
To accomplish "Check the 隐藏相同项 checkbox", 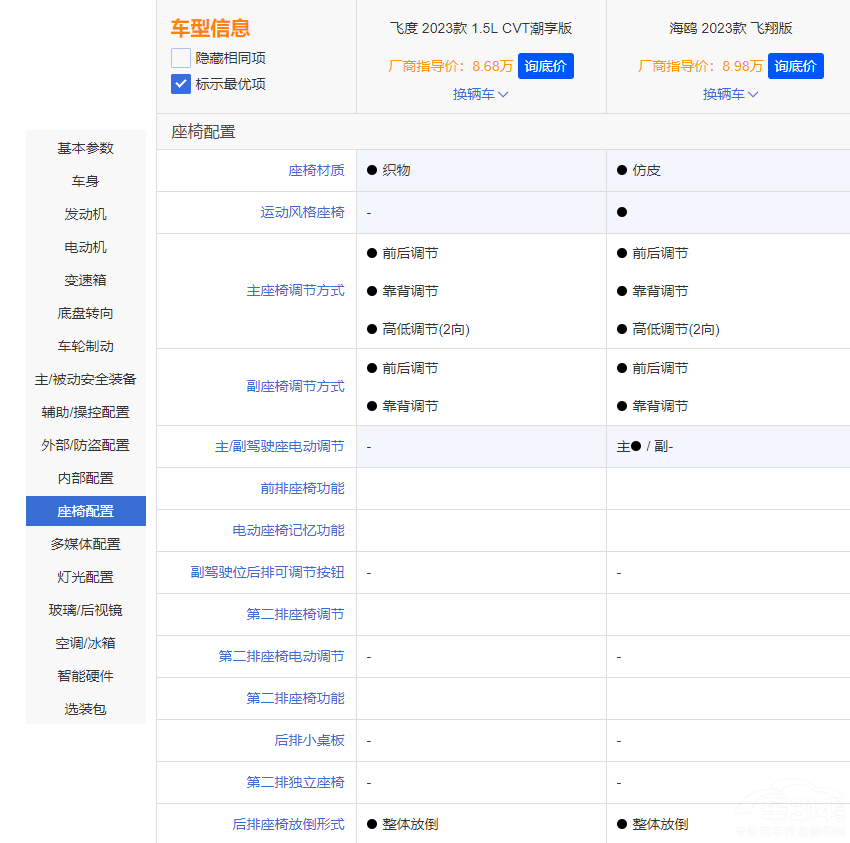I will pos(181,58).
